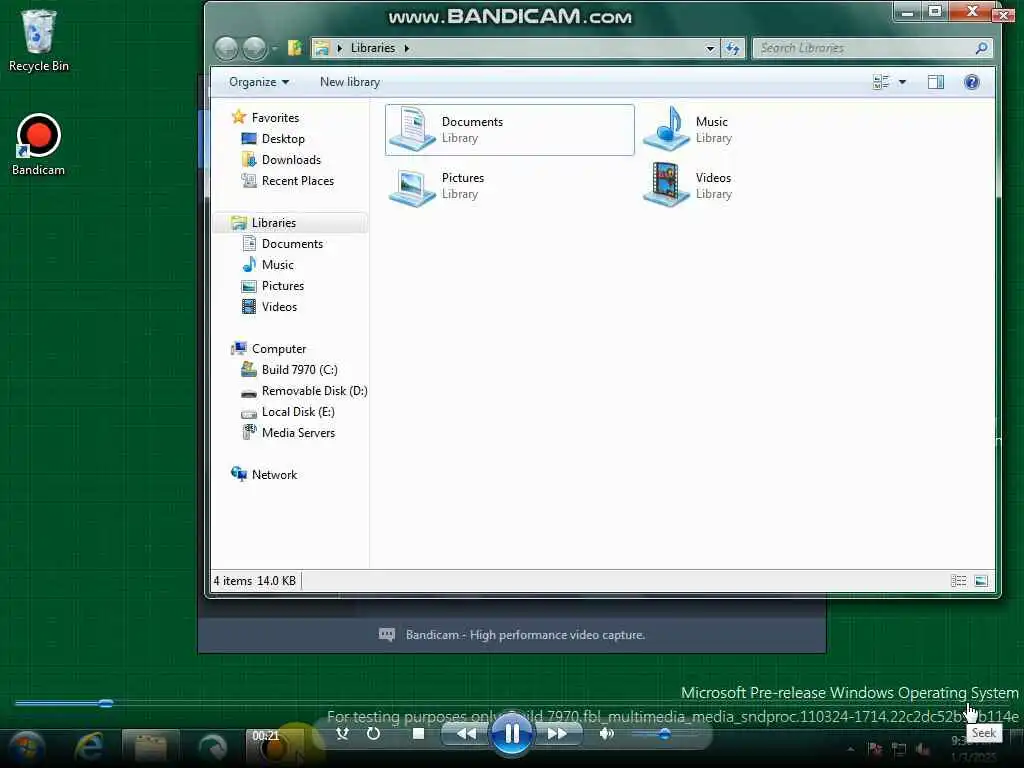The width and height of the screenshot is (1024, 768).
Task: Open the Documents library
Action: pyautogui.click(x=509, y=130)
